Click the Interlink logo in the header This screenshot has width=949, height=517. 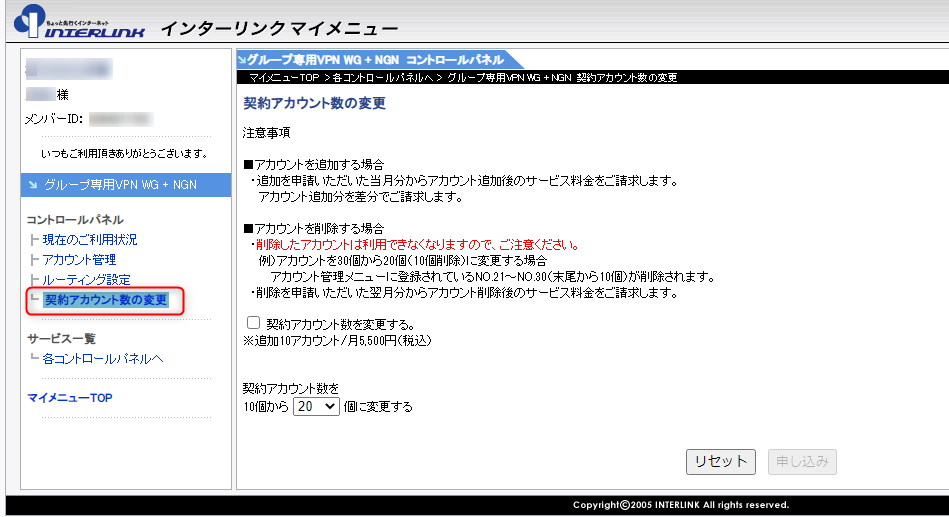81,23
